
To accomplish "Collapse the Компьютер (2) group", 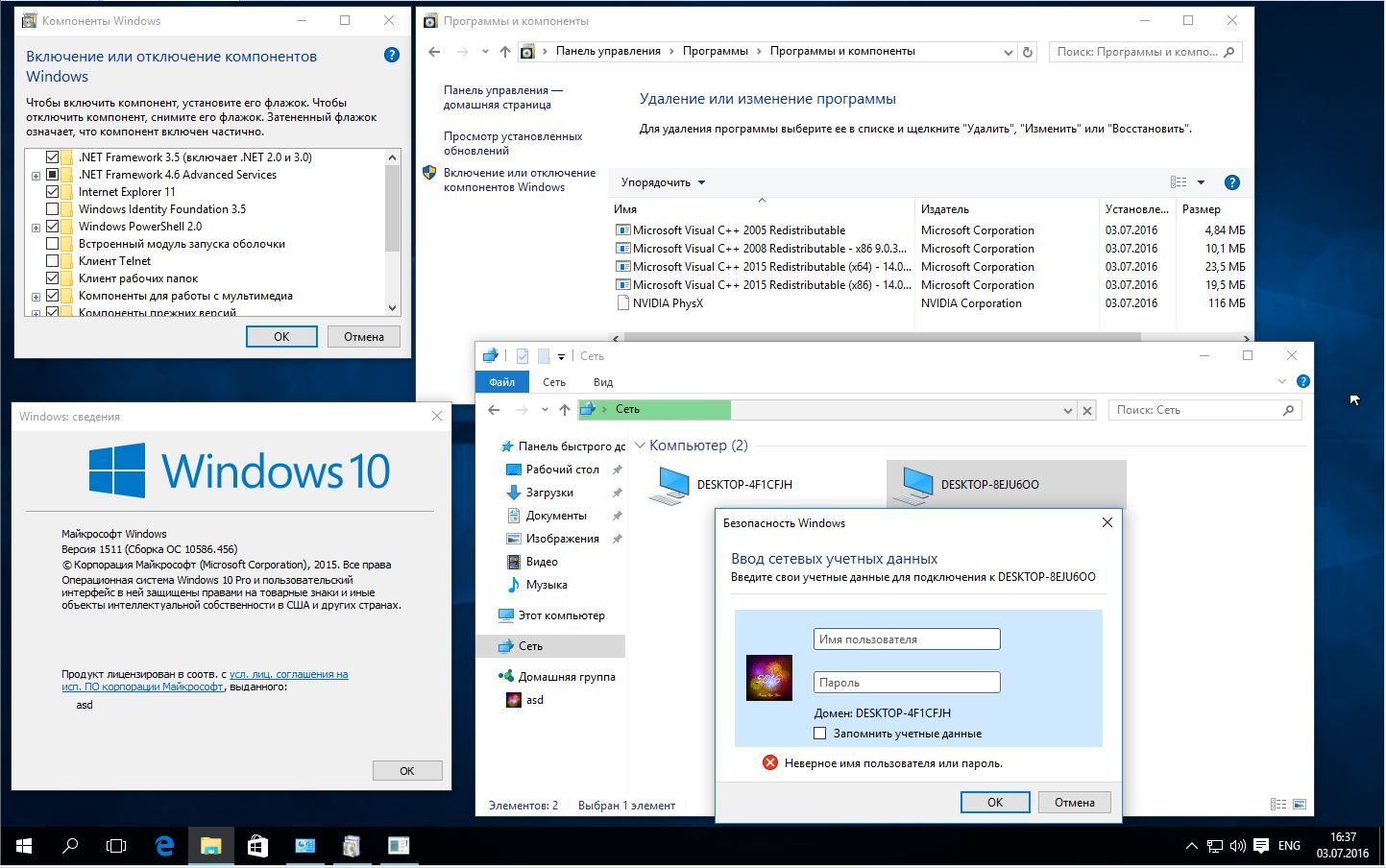I will click(x=640, y=446).
